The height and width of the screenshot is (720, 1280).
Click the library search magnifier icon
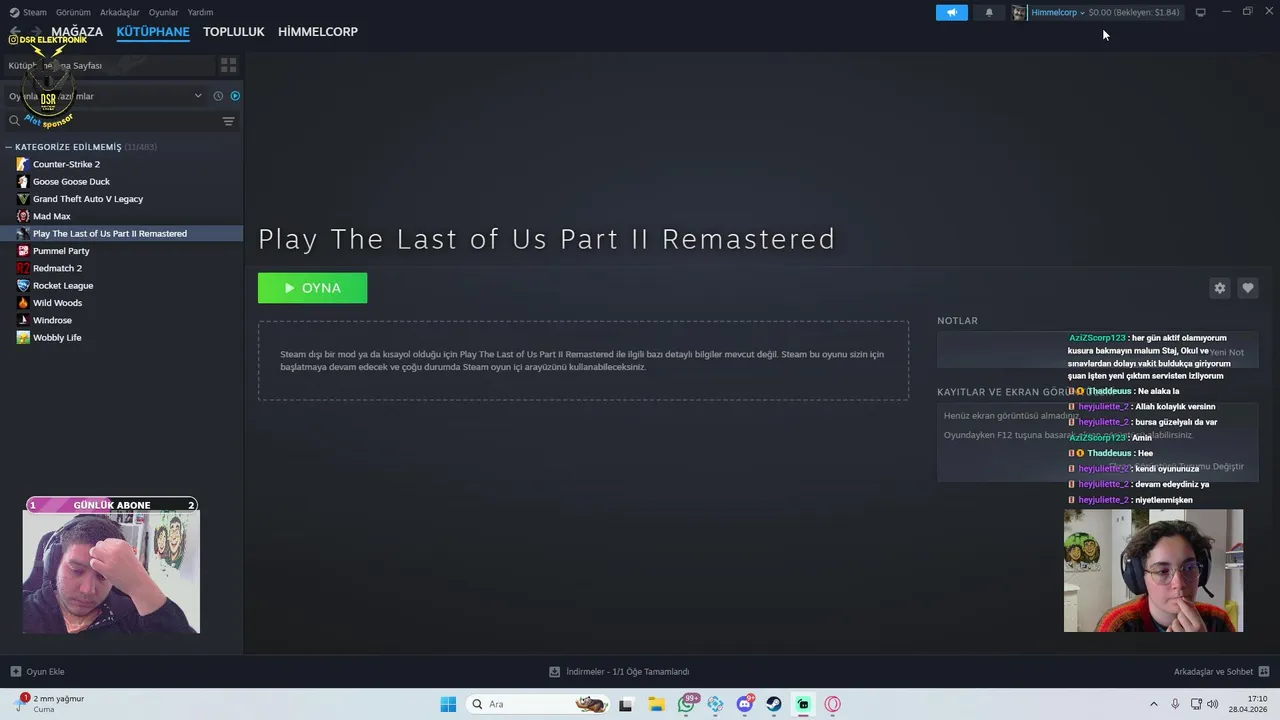click(x=14, y=120)
